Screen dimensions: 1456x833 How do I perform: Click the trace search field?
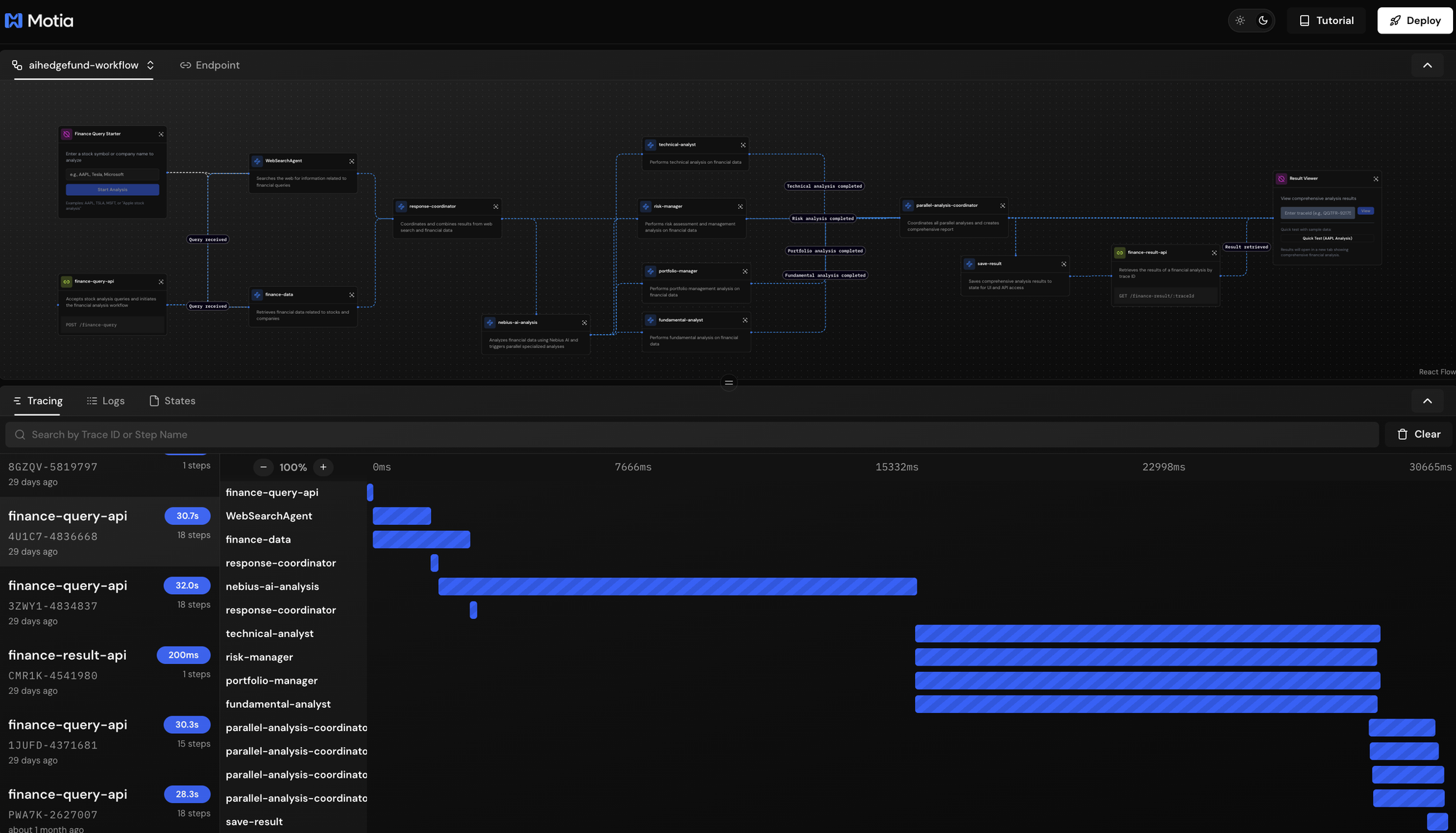tap(692, 435)
